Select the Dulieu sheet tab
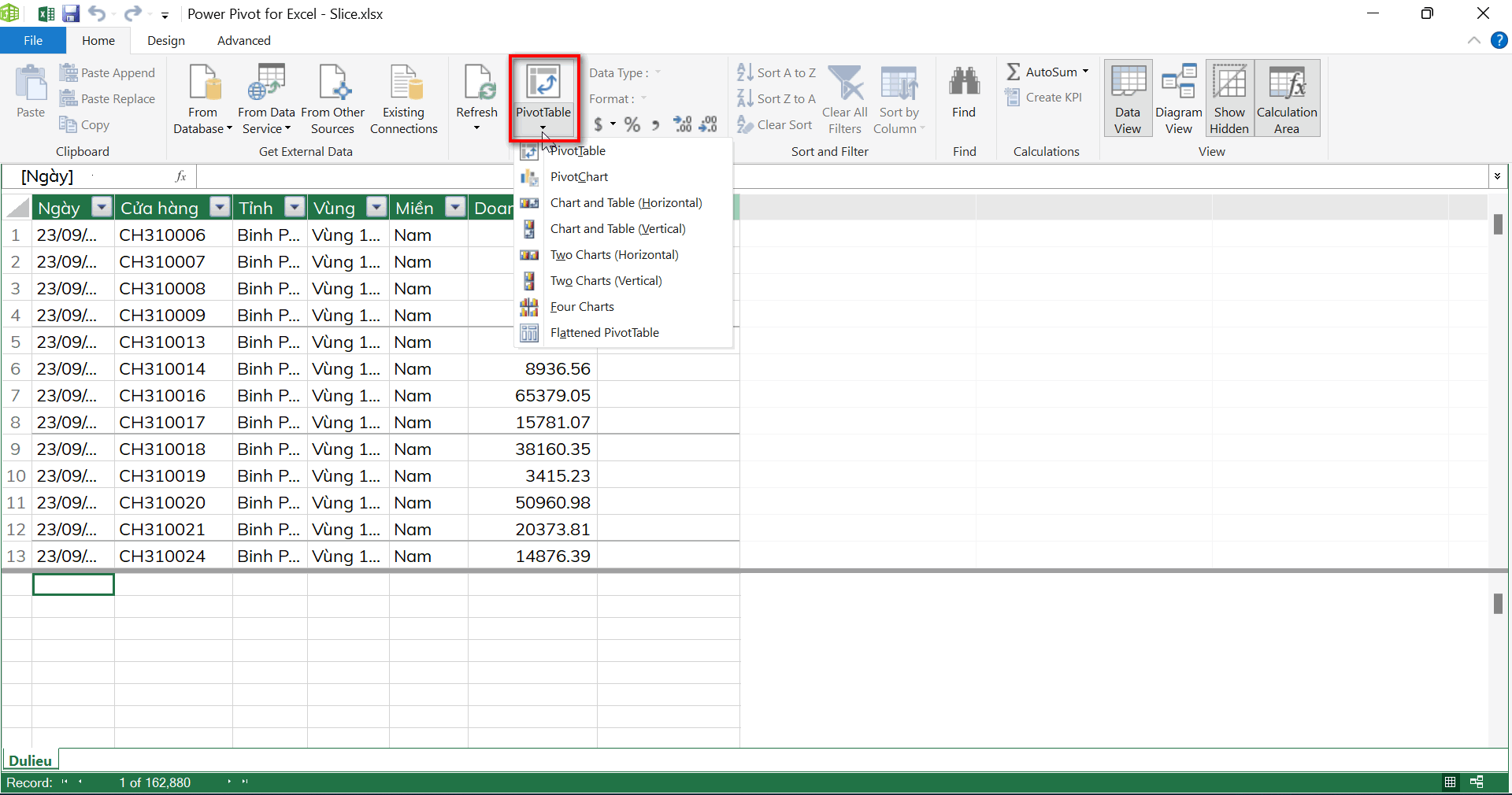 31,760
